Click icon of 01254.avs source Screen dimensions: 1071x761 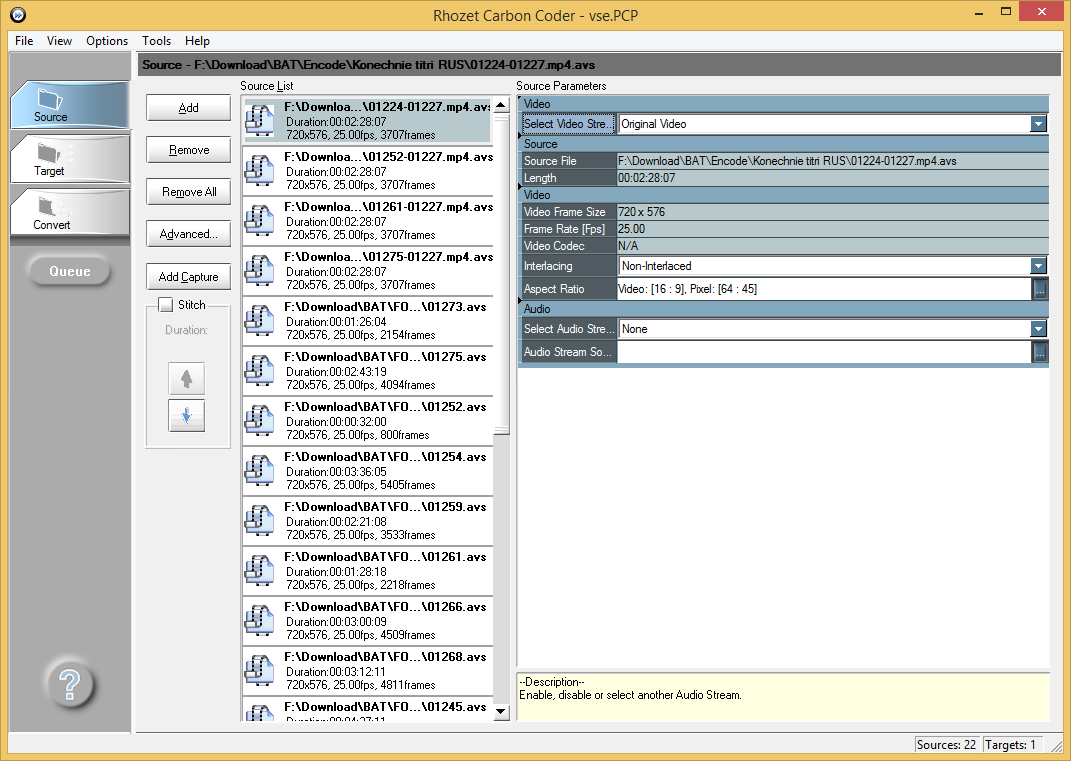coord(260,470)
